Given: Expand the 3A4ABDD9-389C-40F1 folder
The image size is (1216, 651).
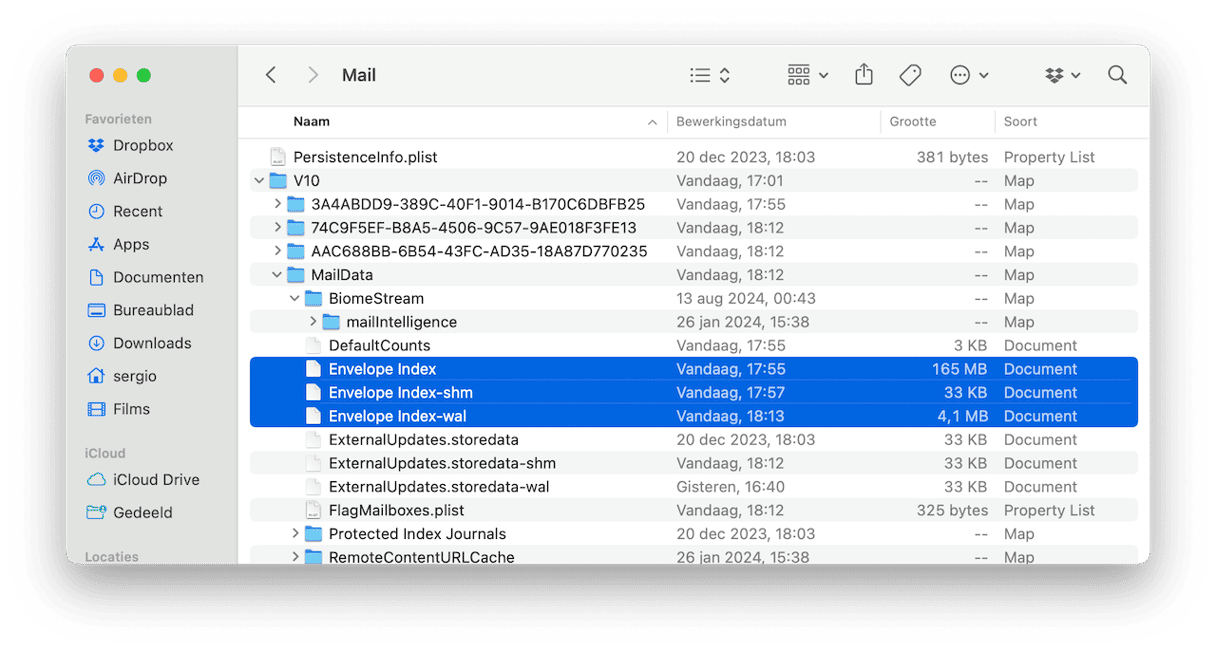Looking at the screenshot, I should 277,204.
